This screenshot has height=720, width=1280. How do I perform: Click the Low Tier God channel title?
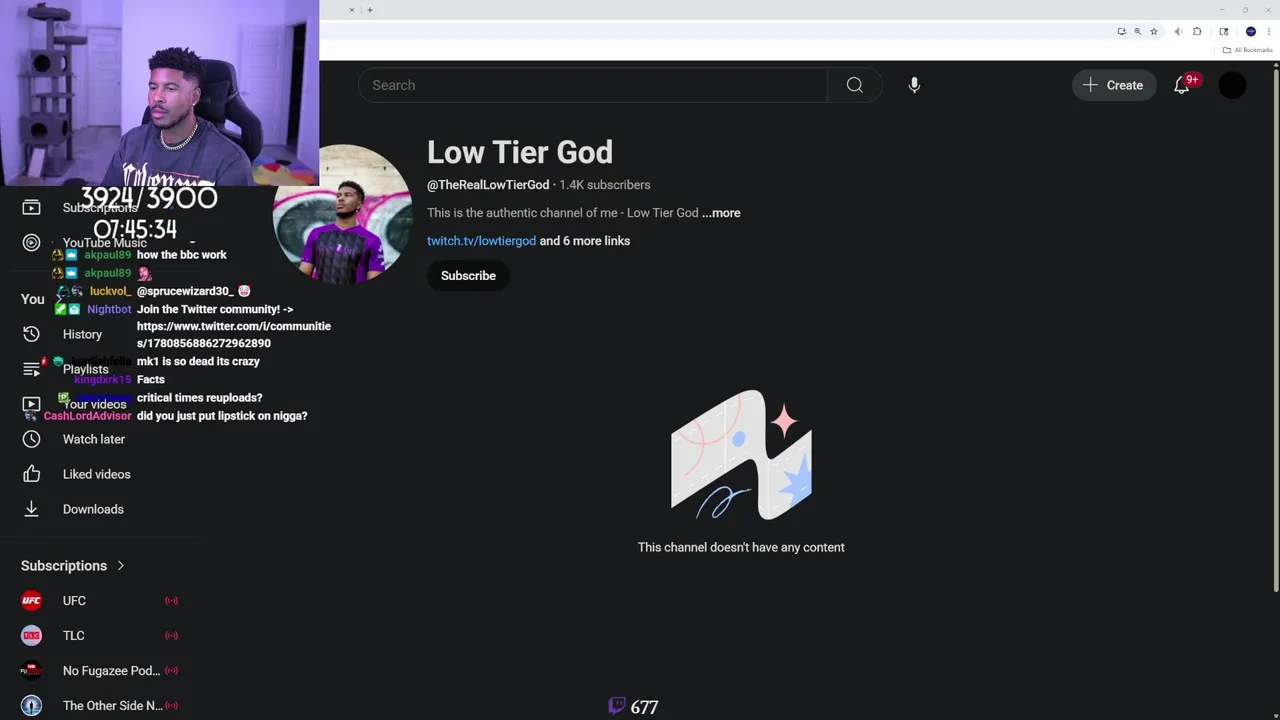(x=520, y=152)
